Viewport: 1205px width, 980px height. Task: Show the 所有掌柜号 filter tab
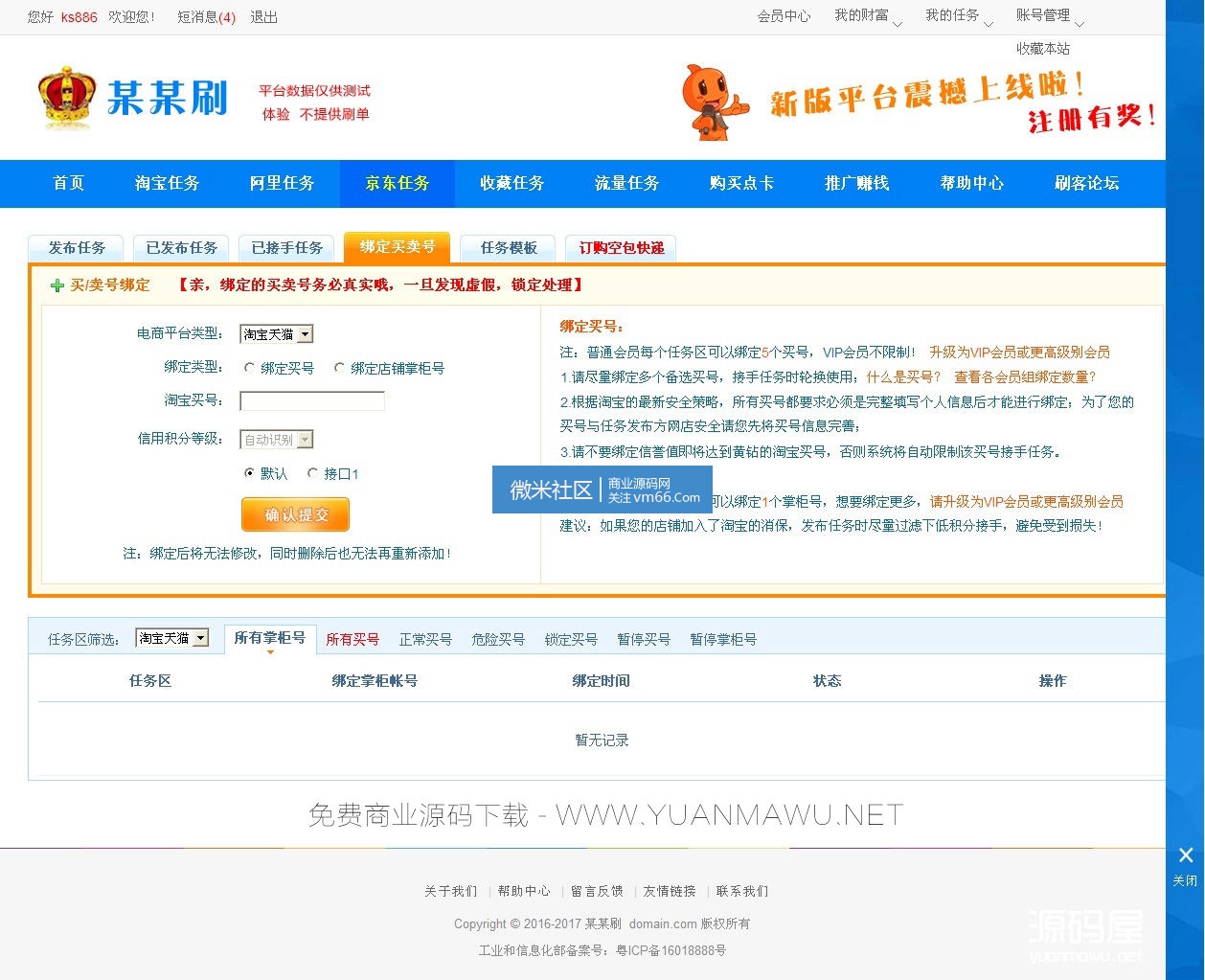[x=270, y=638]
